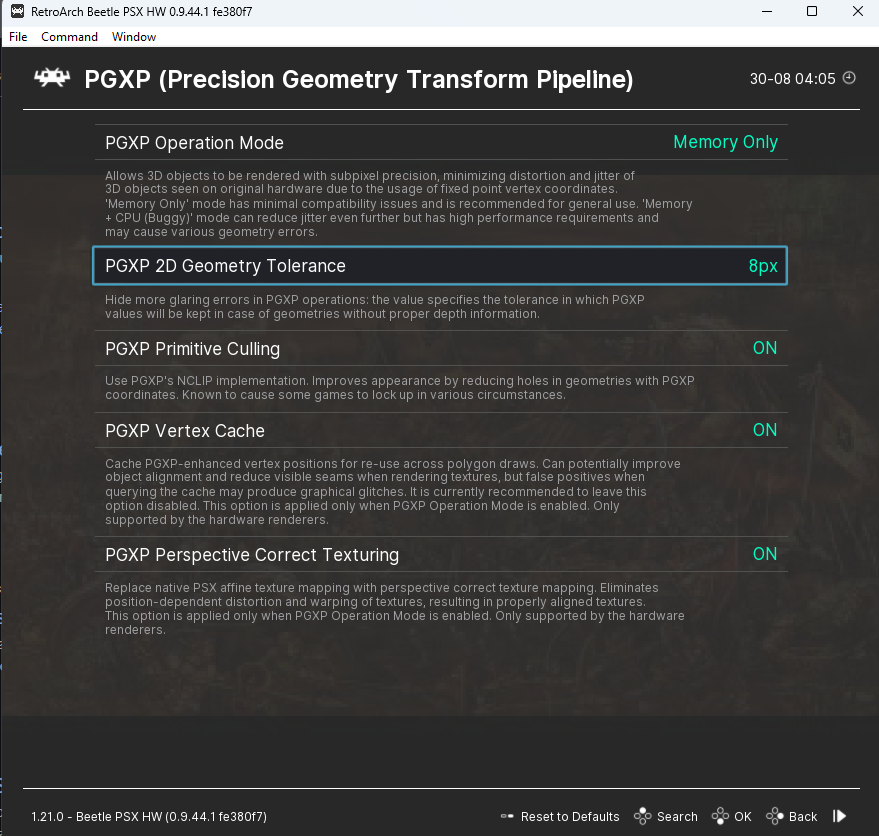The width and height of the screenshot is (879, 836).
Task: Click the PGXP page title heading
Action: (359, 80)
